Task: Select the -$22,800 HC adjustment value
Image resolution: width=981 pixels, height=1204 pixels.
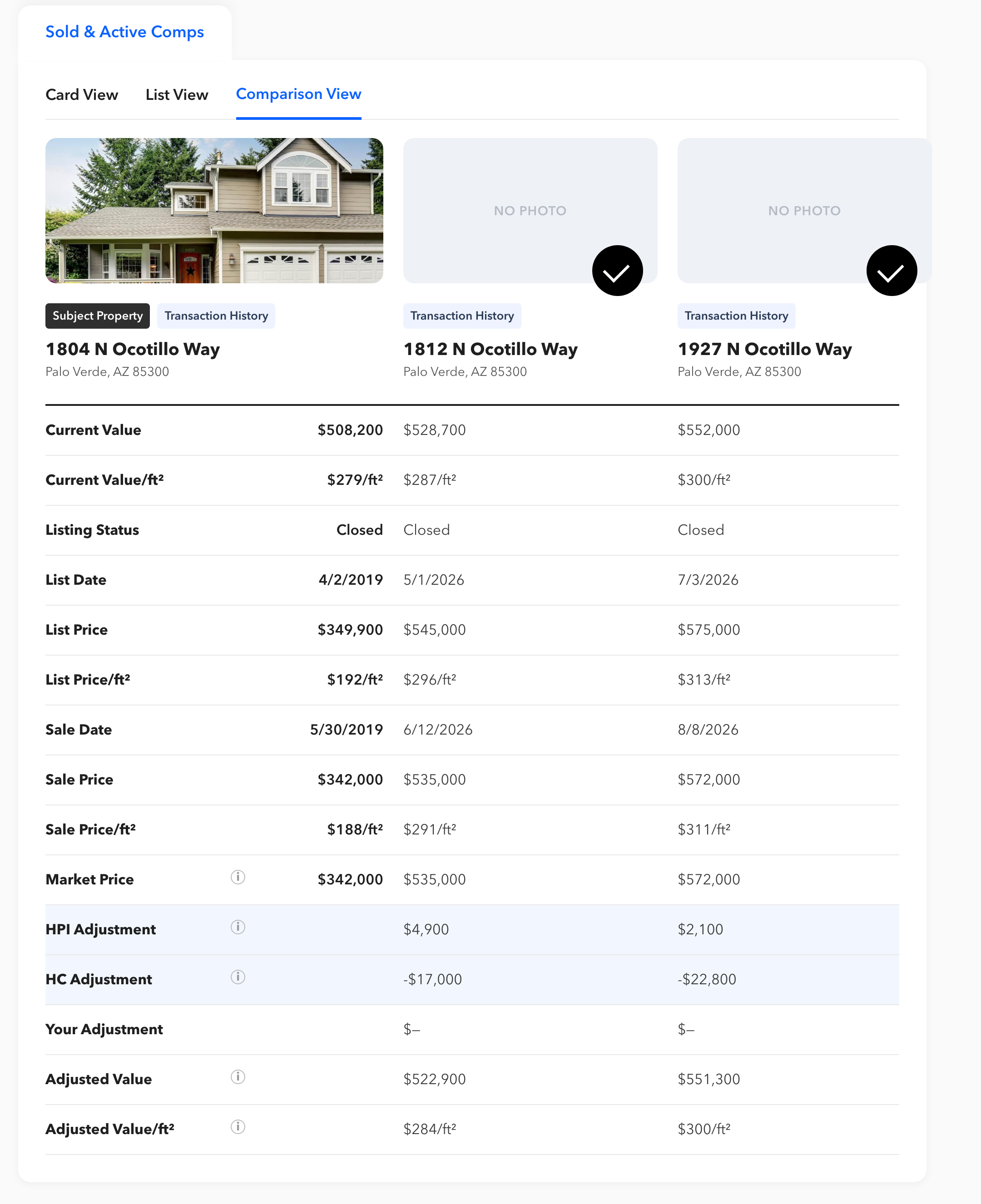Action: (x=707, y=979)
